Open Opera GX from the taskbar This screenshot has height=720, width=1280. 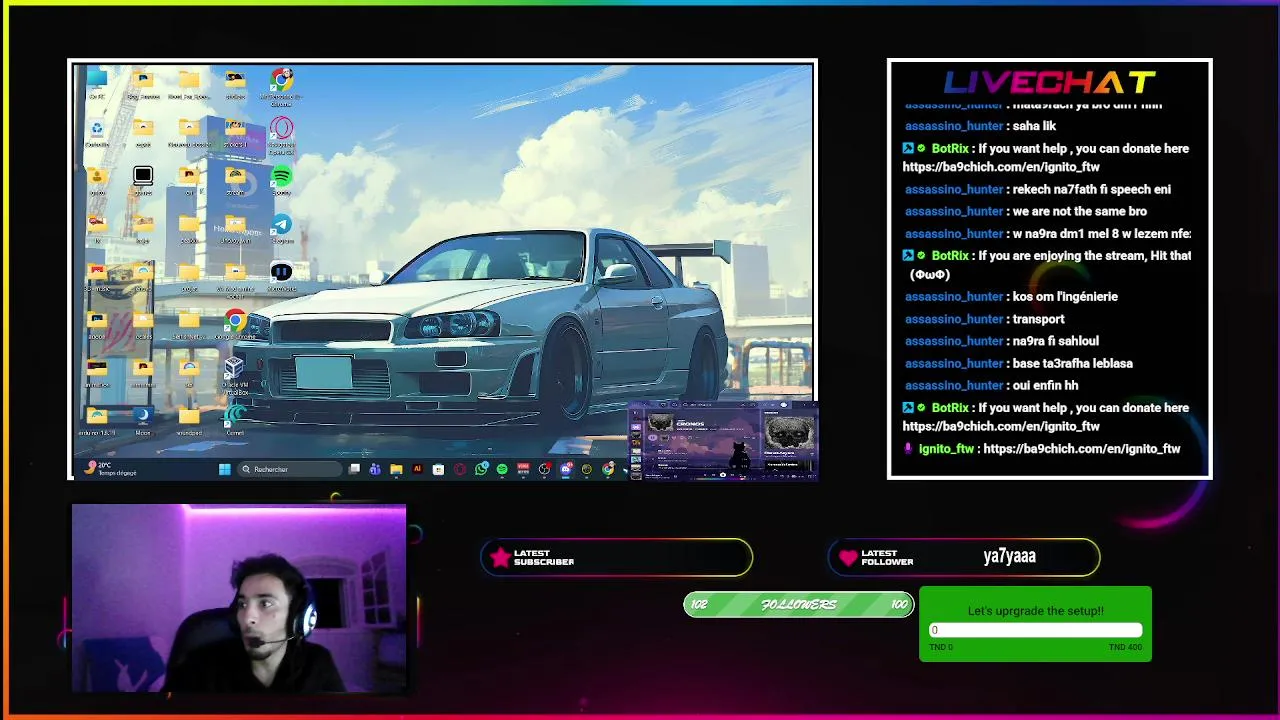459,469
